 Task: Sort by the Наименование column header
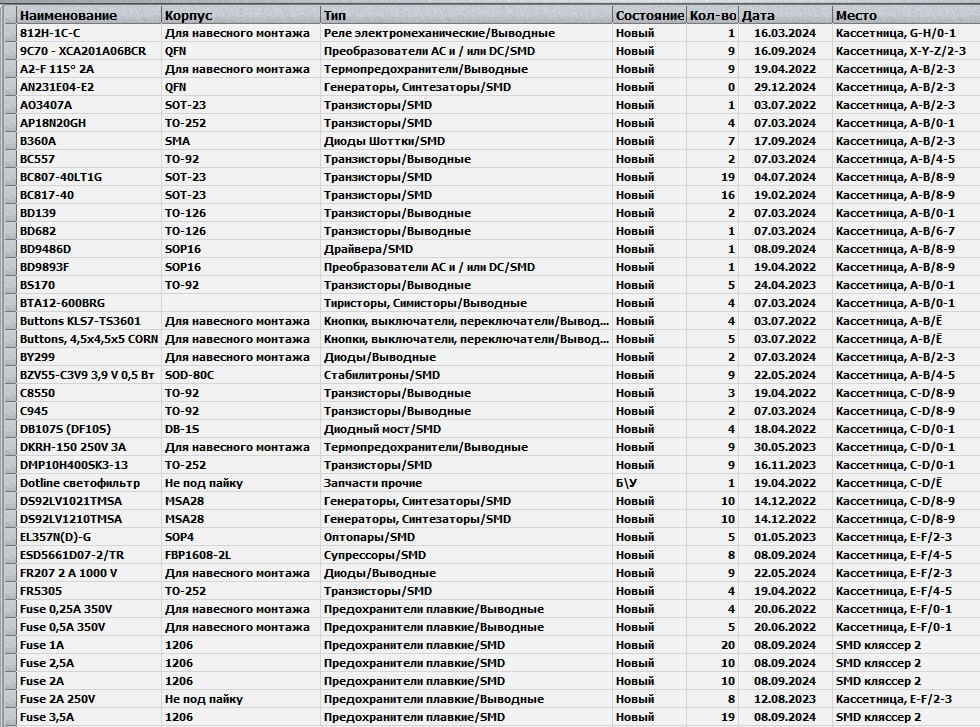click(x=89, y=16)
